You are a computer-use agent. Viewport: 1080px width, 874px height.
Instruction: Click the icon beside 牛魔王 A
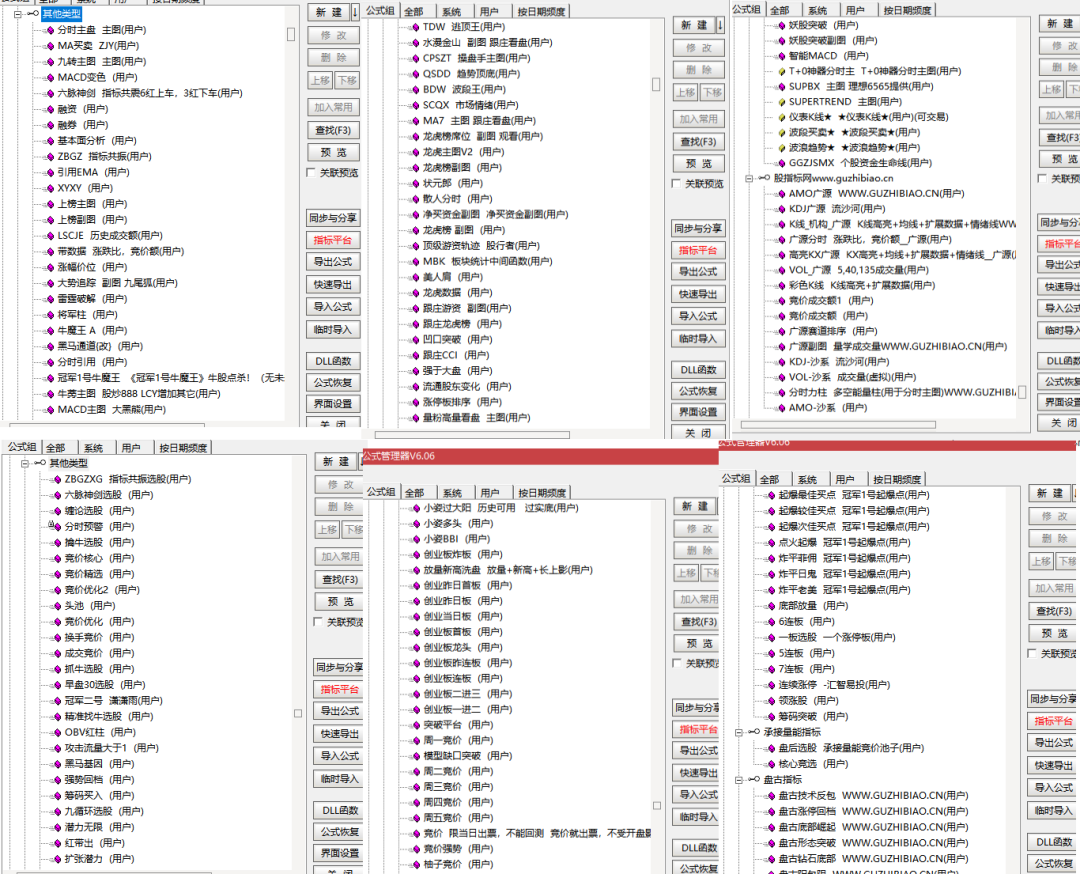50,331
